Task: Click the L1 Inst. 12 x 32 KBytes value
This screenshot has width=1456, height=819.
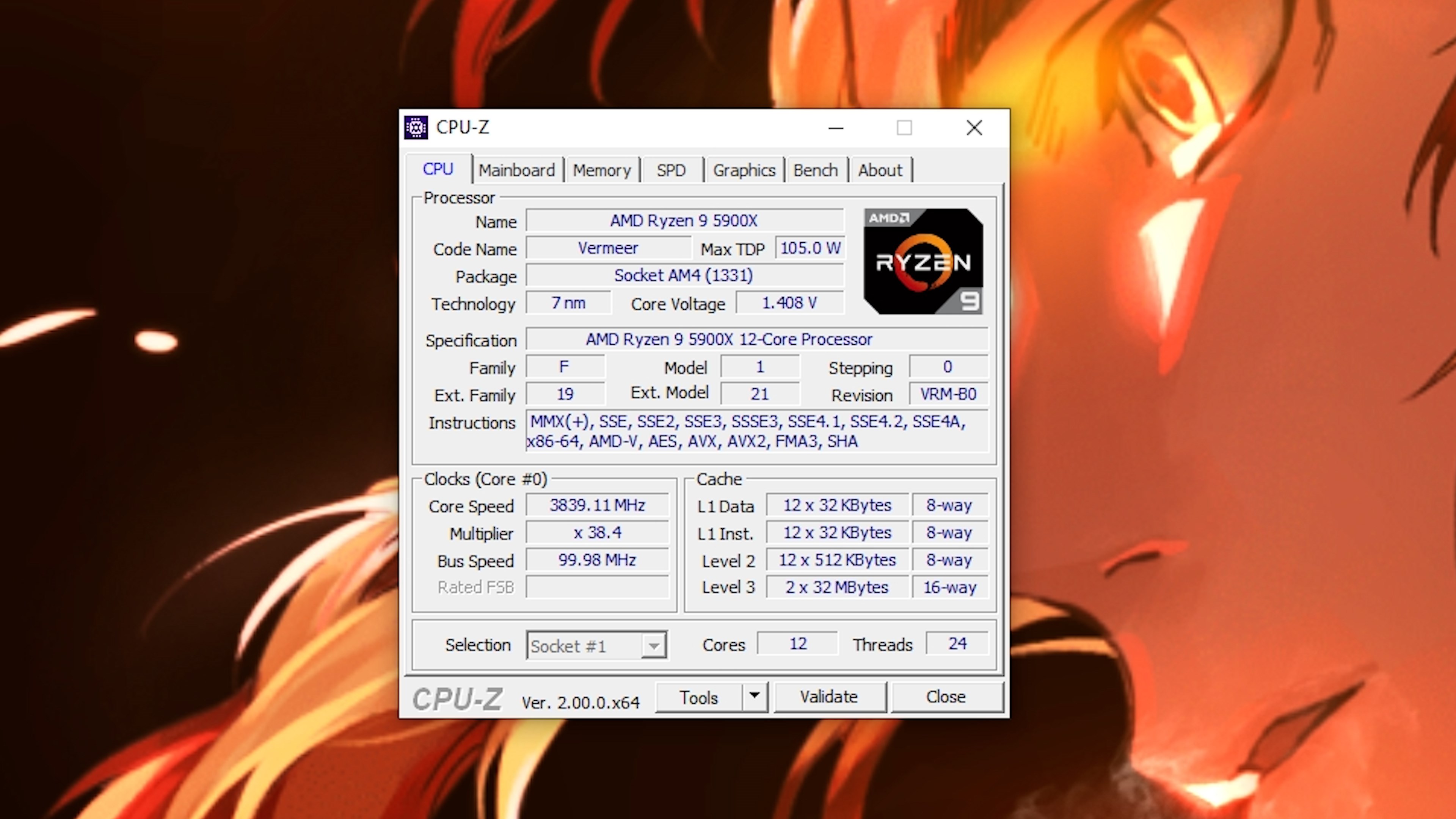Action: 837,532
